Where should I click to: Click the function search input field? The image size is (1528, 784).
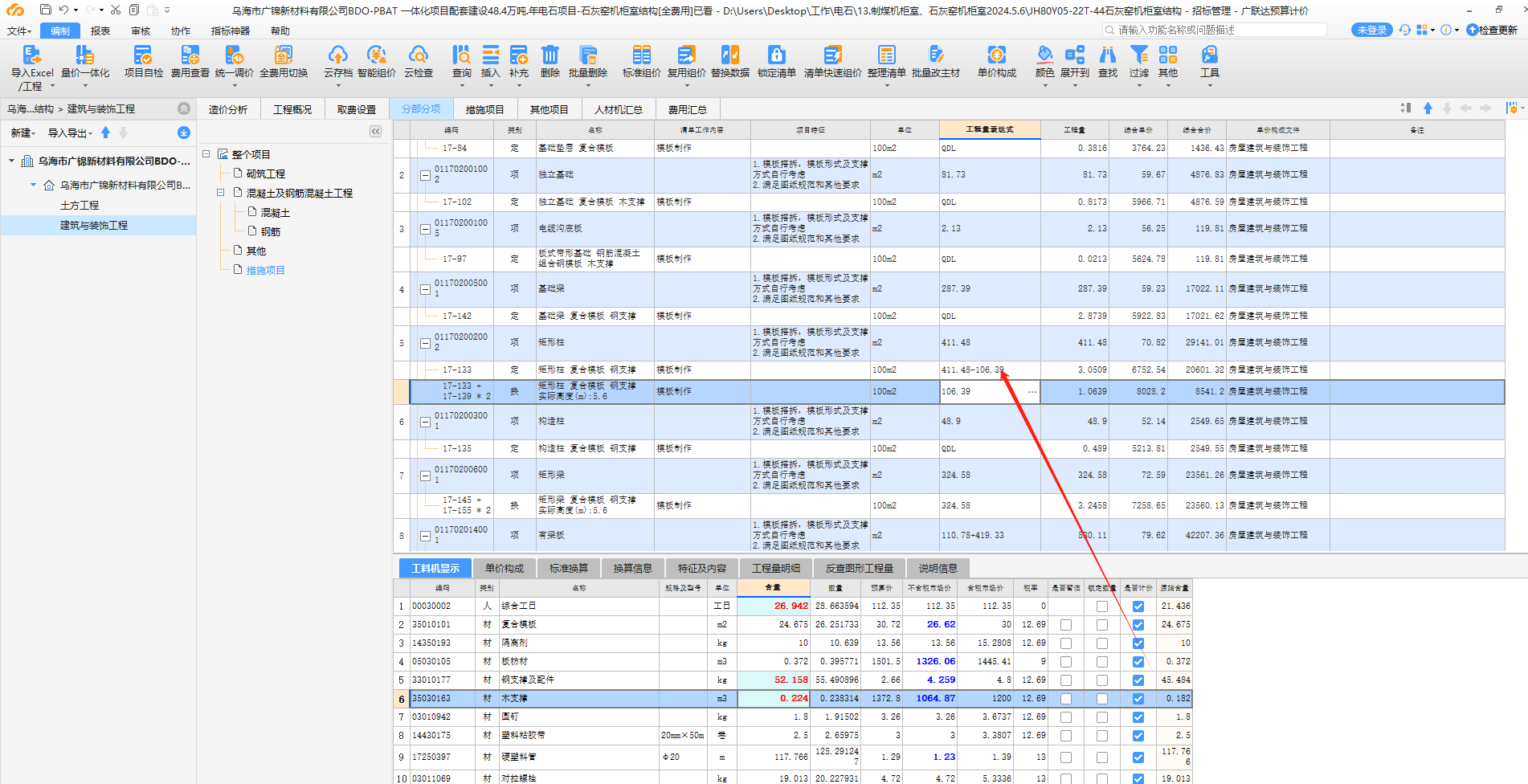pos(1215,30)
